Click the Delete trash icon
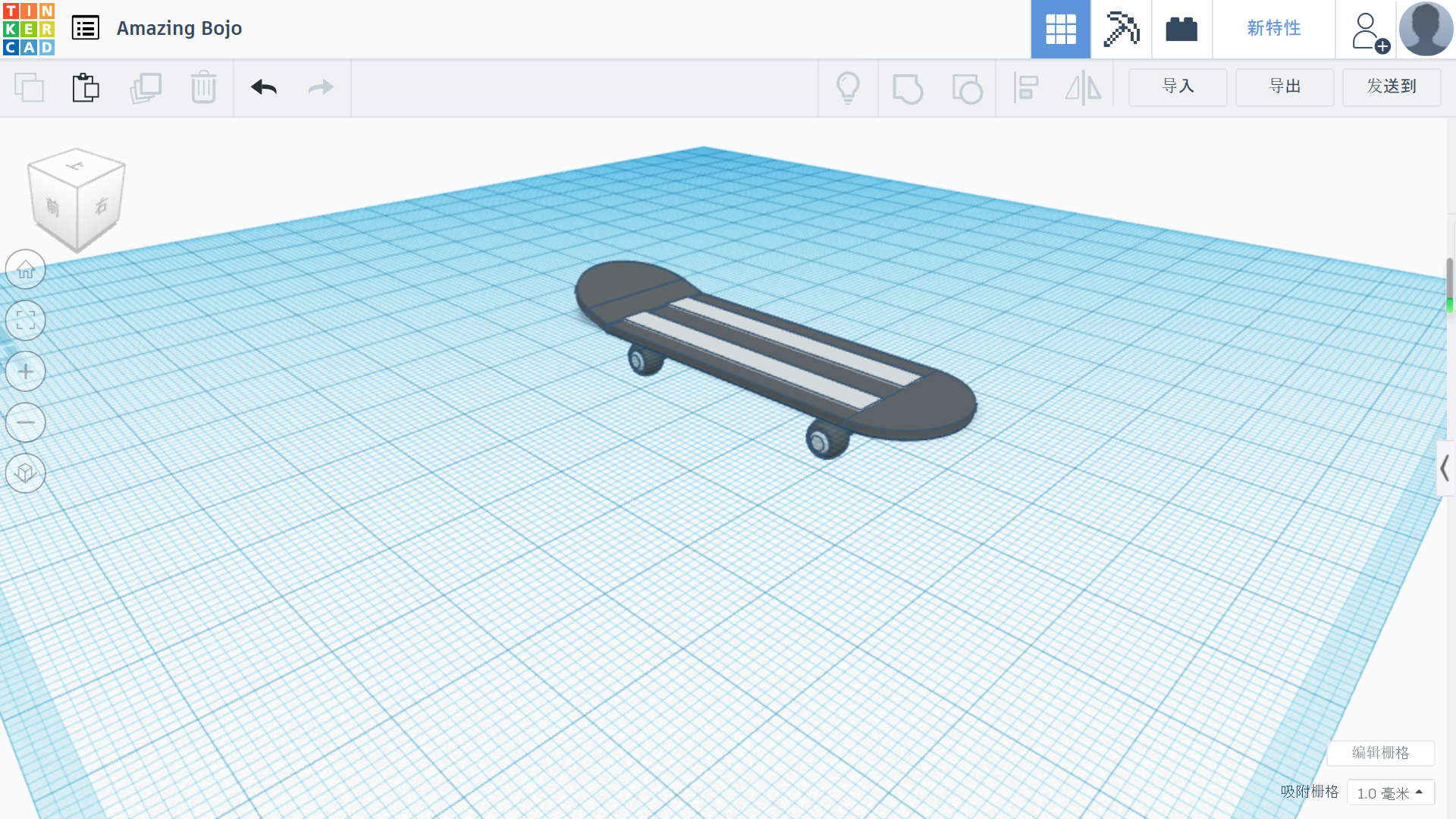Image resolution: width=1456 pixels, height=819 pixels. click(x=203, y=88)
